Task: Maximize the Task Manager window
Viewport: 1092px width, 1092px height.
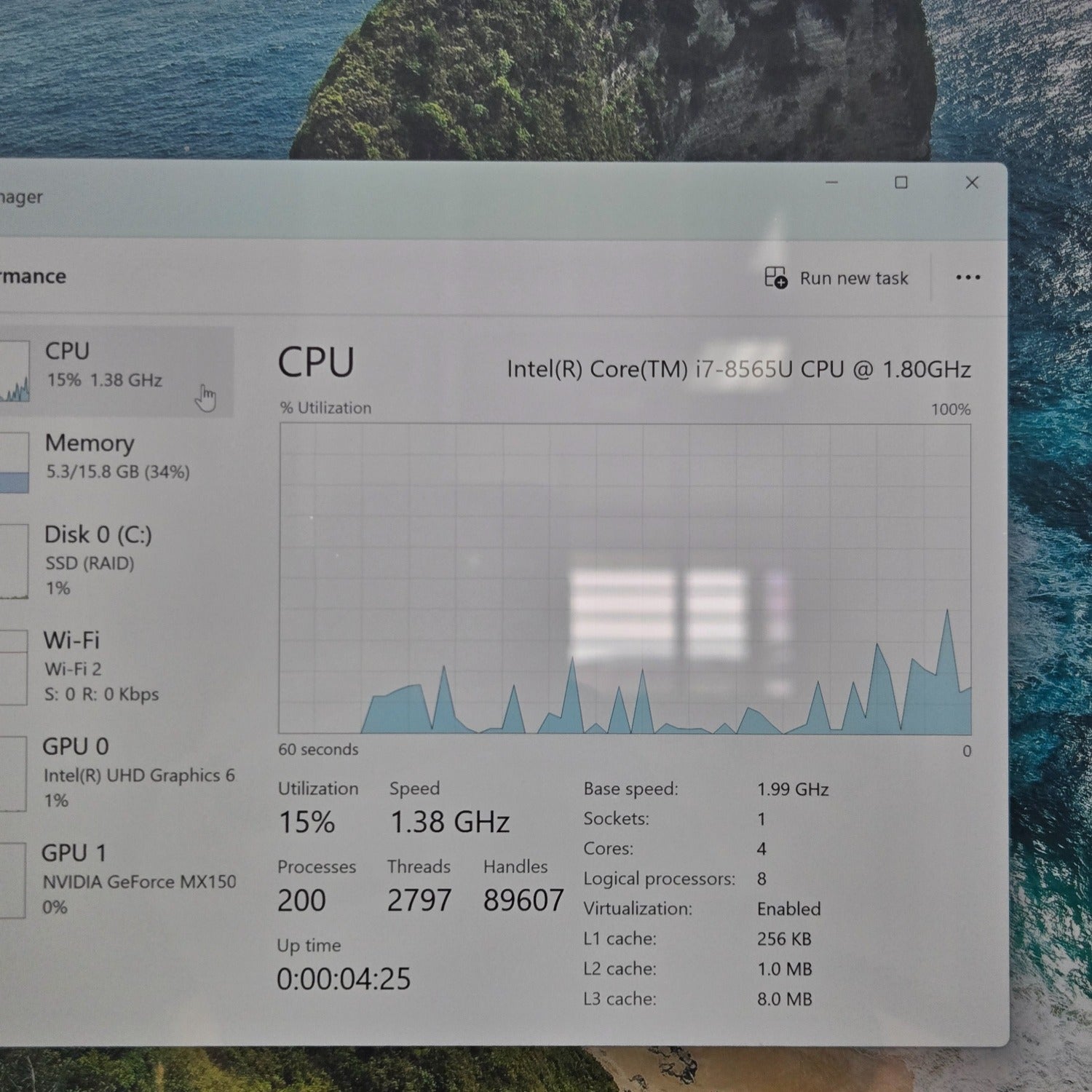Action: tap(903, 183)
